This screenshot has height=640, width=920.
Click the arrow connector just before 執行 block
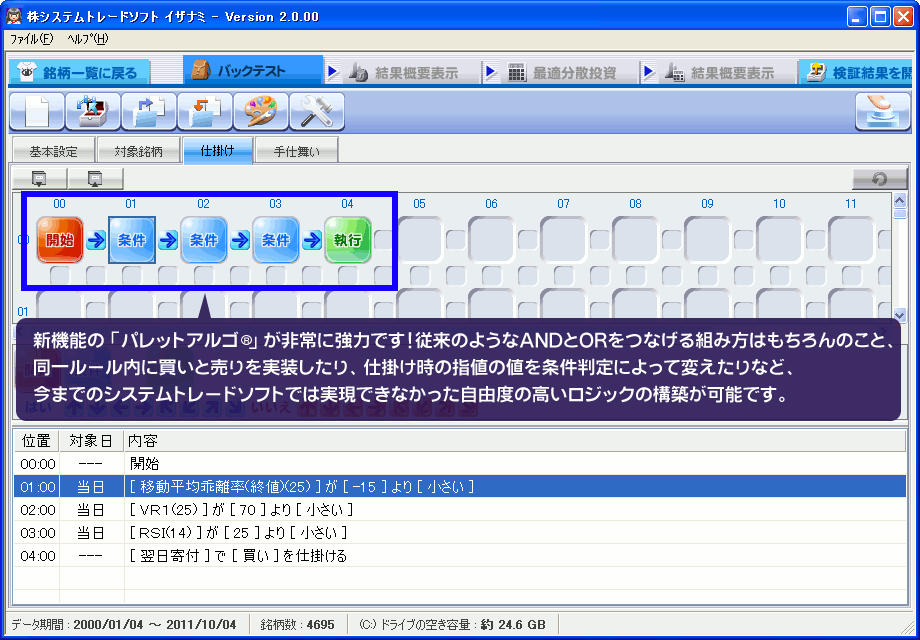click(312, 241)
